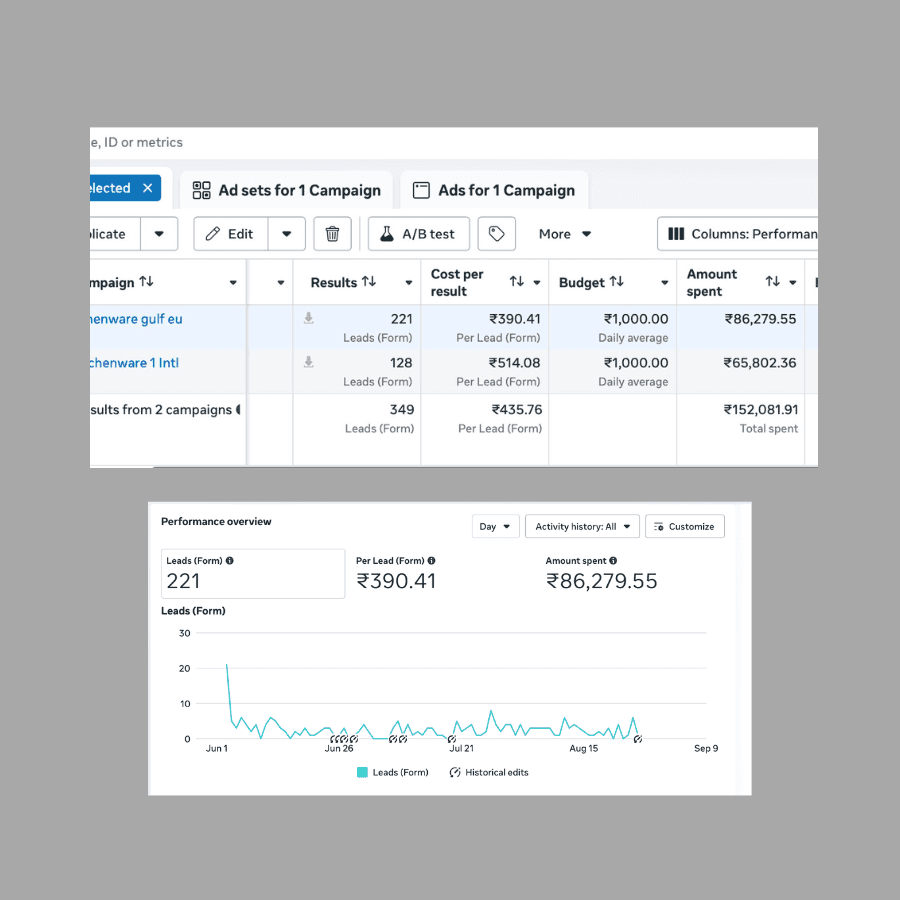Click download icon in Intl campaign row
The height and width of the screenshot is (900, 900).
pyautogui.click(x=309, y=362)
